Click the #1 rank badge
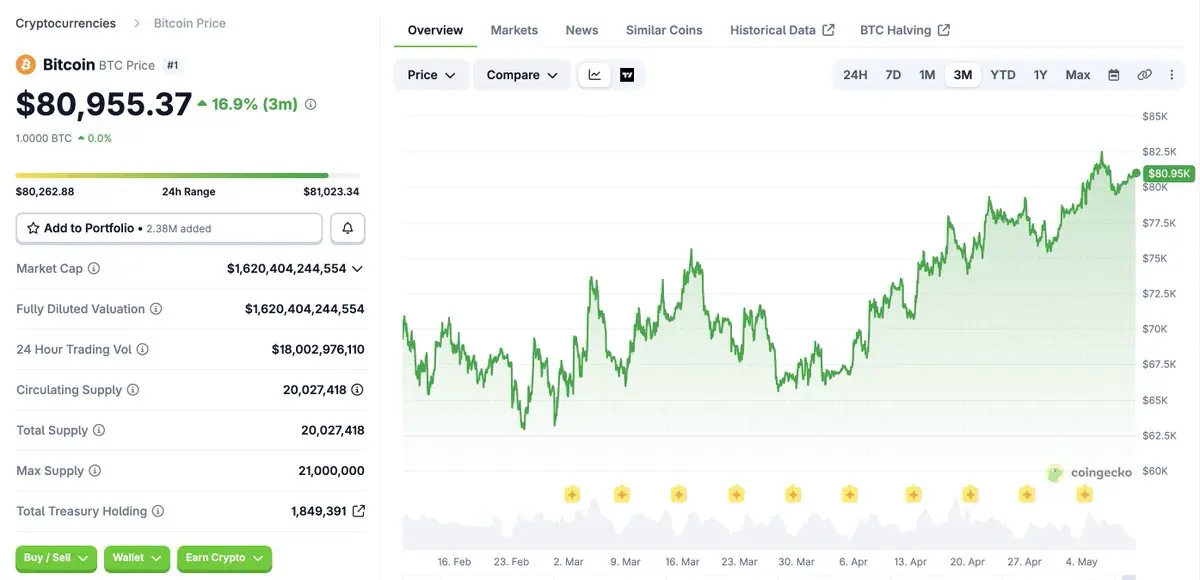Image resolution: width=1200 pixels, height=580 pixels. pyautogui.click(x=172, y=65)
